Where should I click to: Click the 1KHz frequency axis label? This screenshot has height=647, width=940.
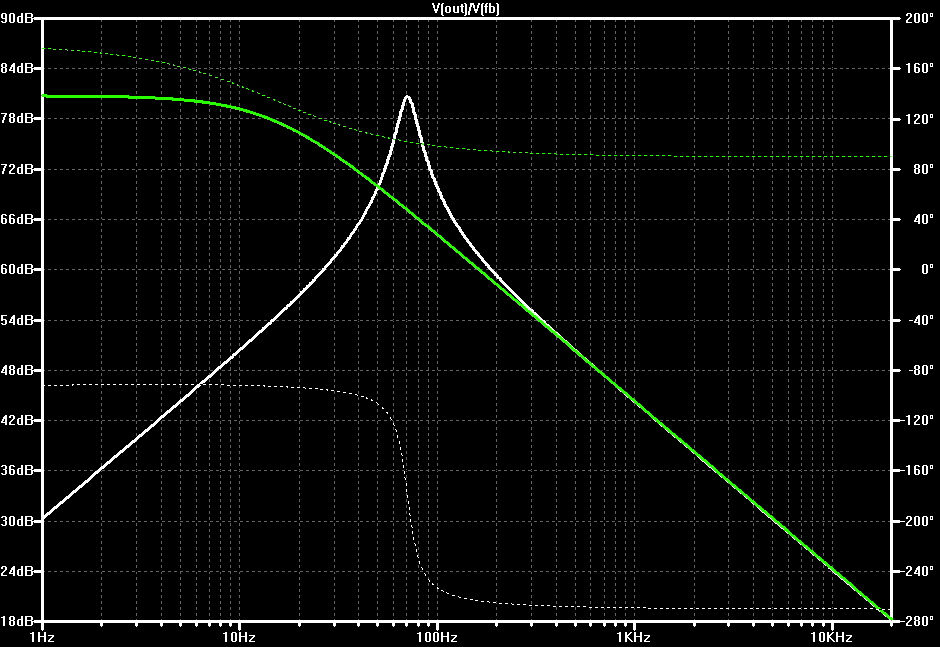[634, 637]
